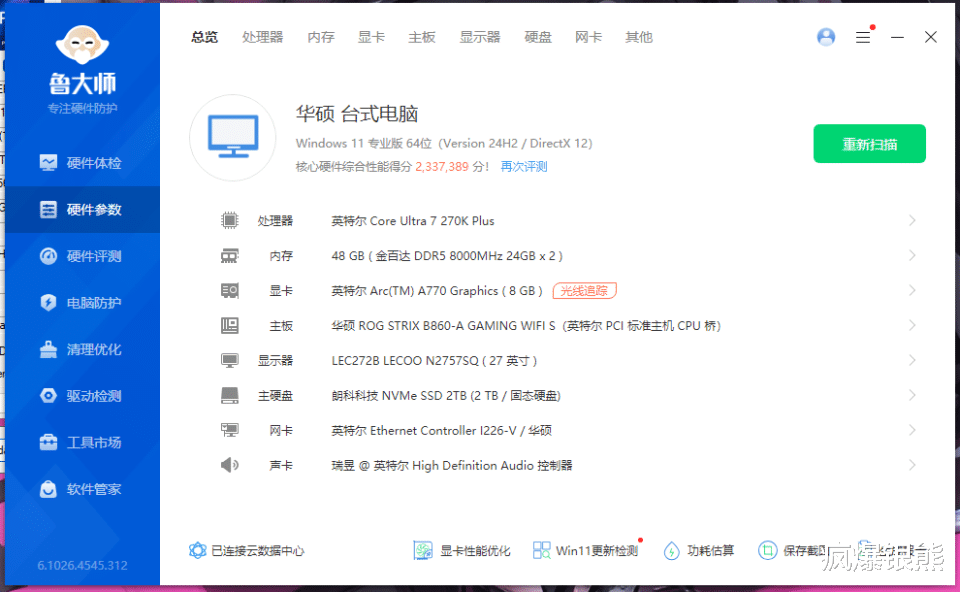Click the Windows 11 专业版 64位 text
960x592 pixels.
click(x=364, y=143)
